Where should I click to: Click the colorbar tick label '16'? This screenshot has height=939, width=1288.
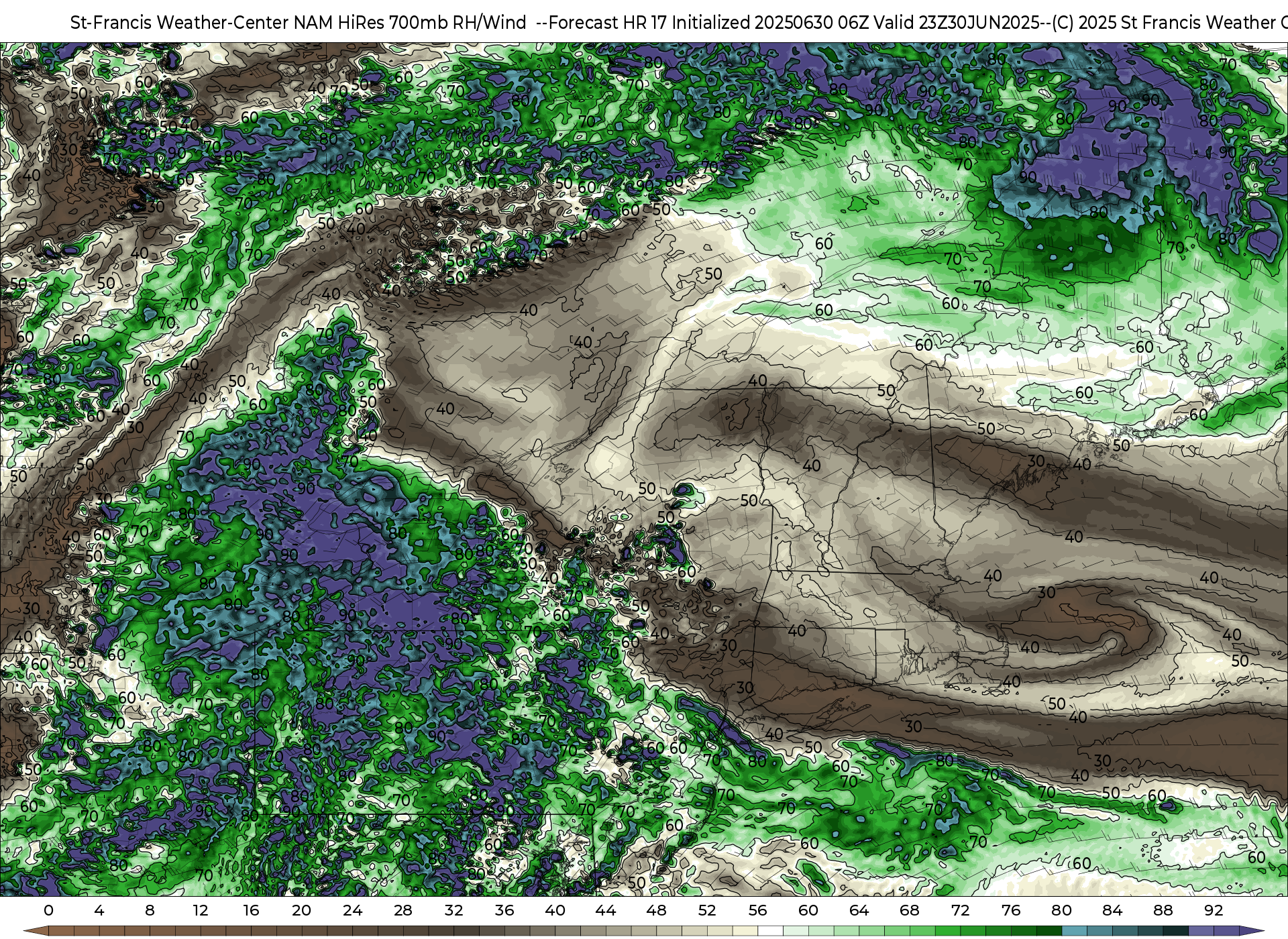coord(251,910)
